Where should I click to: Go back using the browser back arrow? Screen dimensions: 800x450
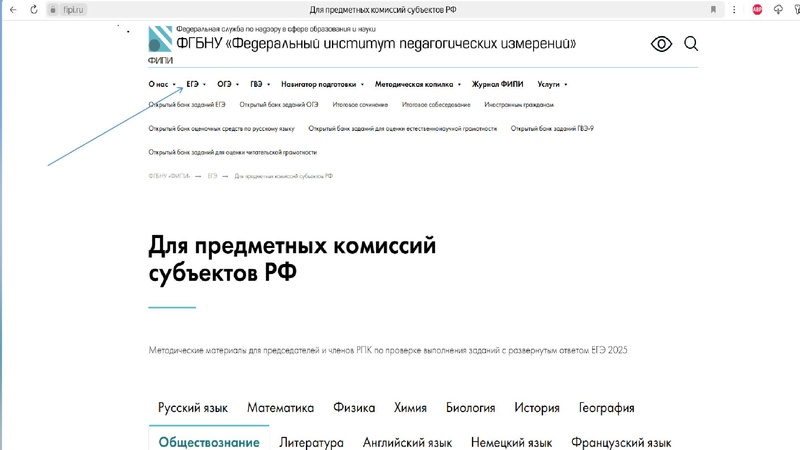pos(13,10)
